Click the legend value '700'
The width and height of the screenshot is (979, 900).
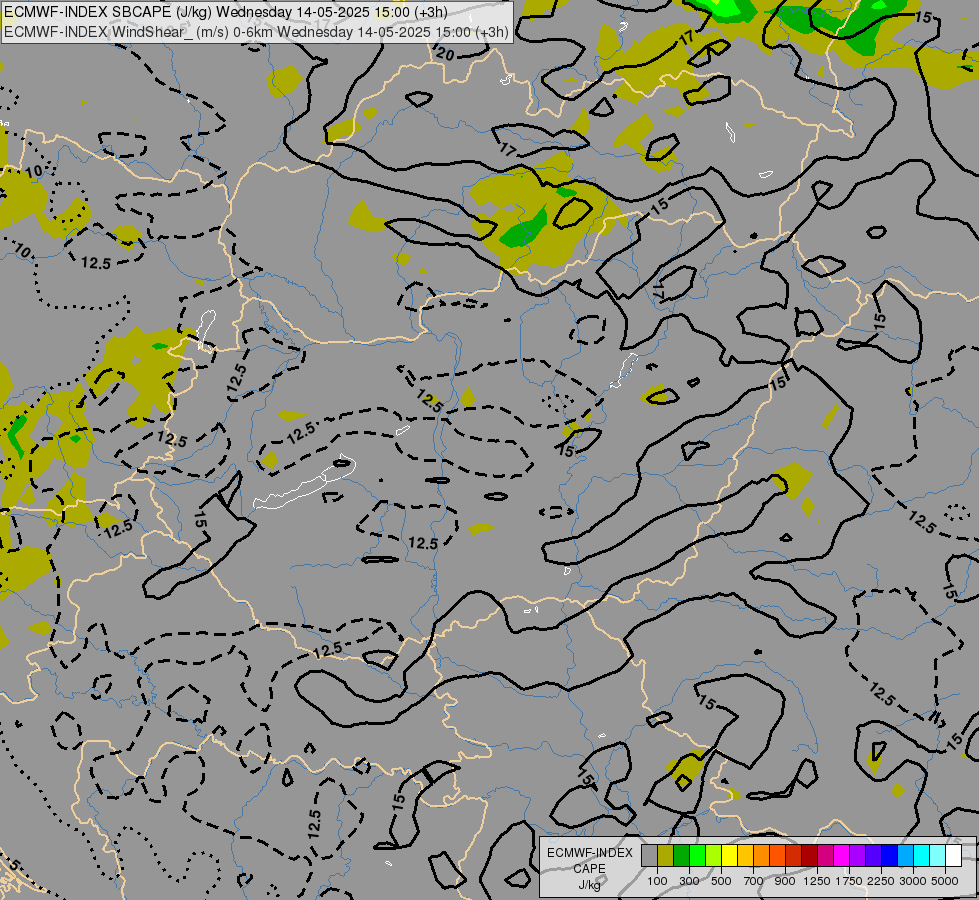754,881
